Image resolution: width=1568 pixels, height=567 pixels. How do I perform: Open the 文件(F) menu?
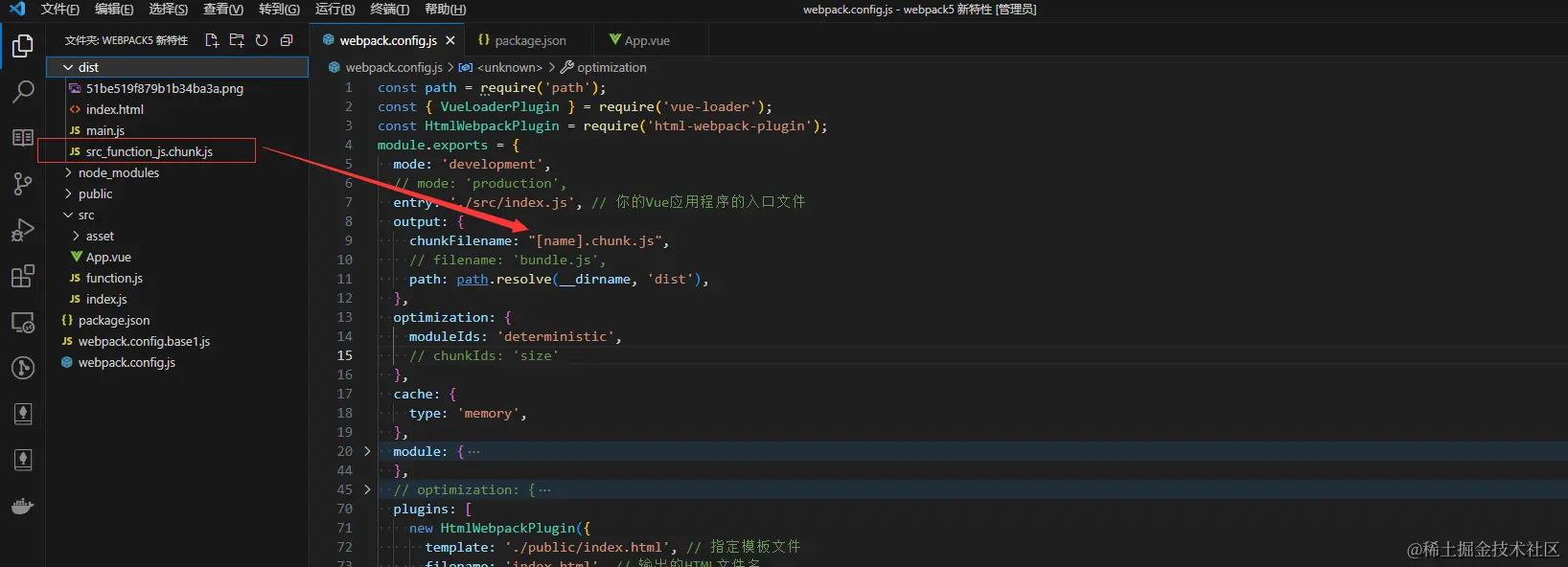click(60, 9)
